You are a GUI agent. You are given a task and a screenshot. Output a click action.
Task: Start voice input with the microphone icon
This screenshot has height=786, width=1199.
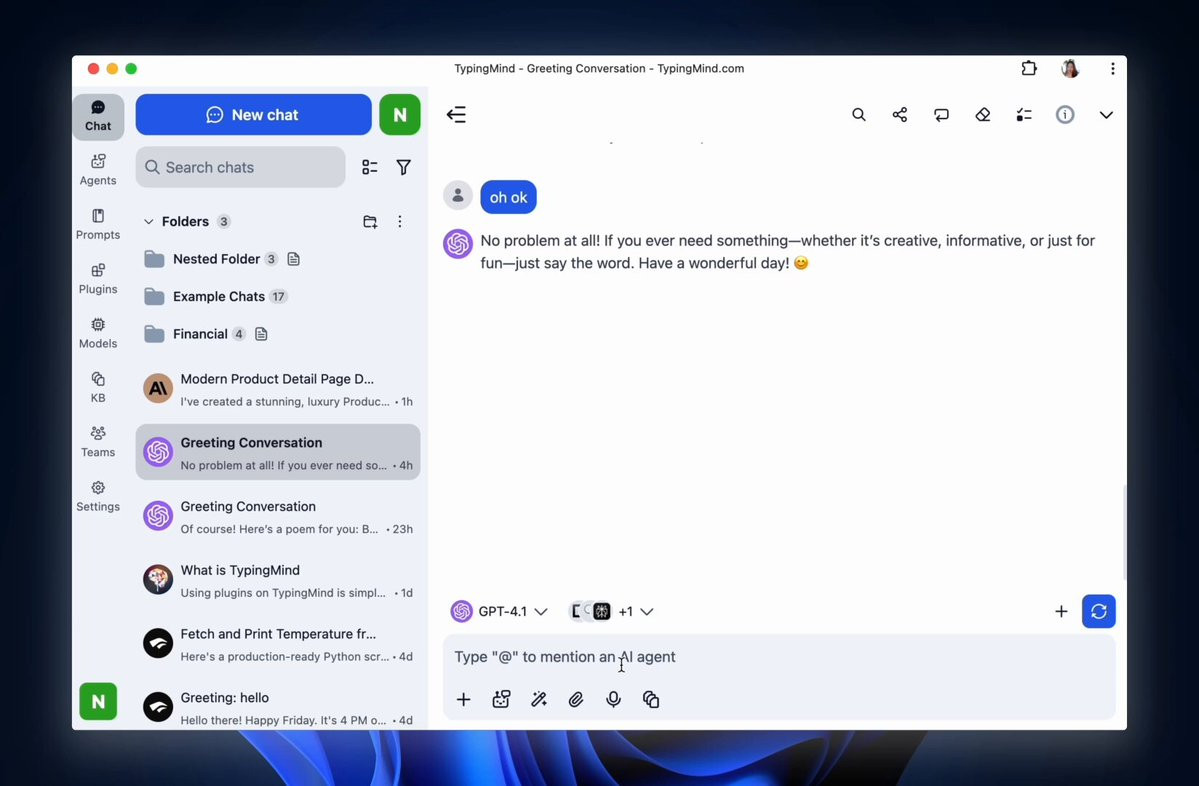tap(613, 700)
